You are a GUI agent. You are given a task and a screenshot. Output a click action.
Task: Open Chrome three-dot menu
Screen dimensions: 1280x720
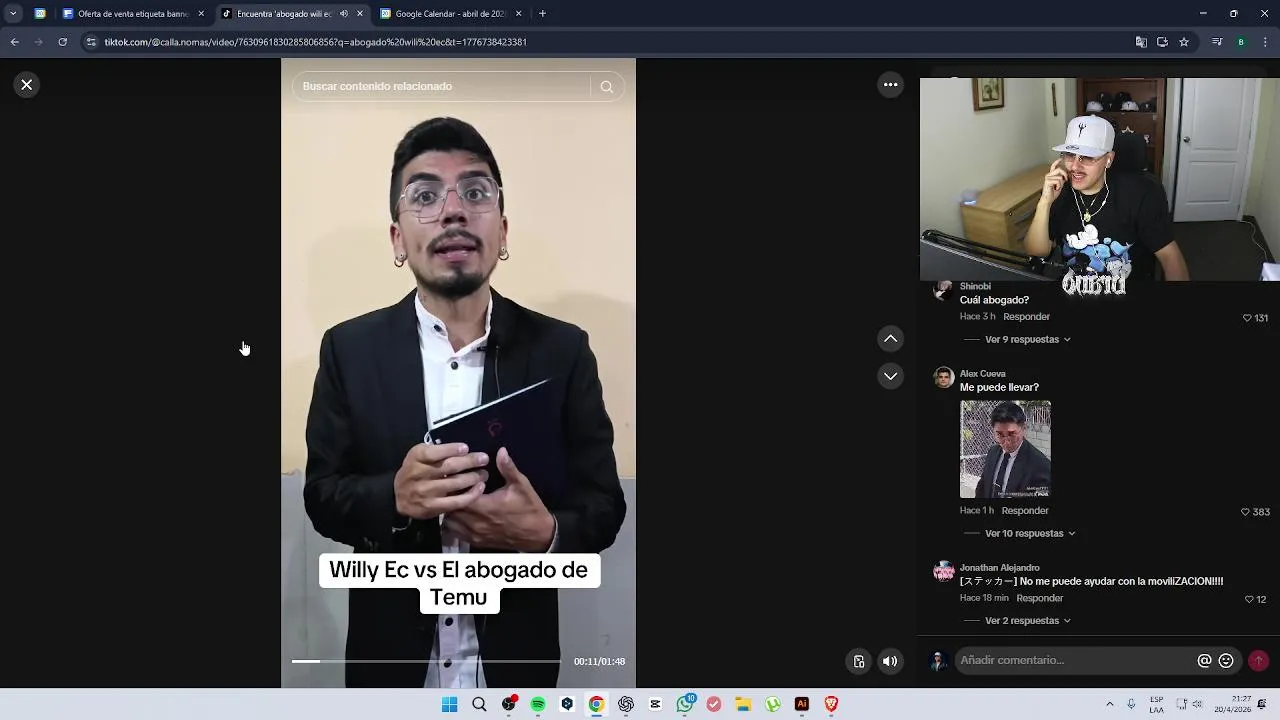(1264, 42)
